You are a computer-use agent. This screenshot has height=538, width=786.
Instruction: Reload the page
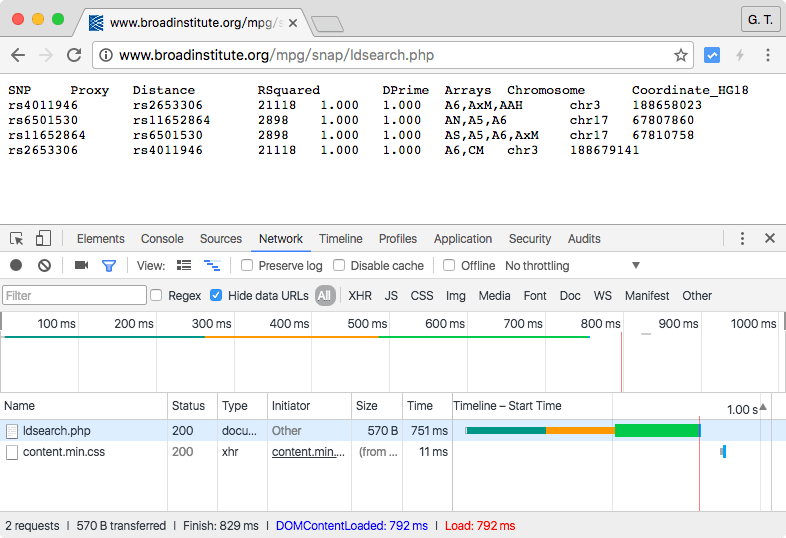pyautogui.click(x=74, y=55)
